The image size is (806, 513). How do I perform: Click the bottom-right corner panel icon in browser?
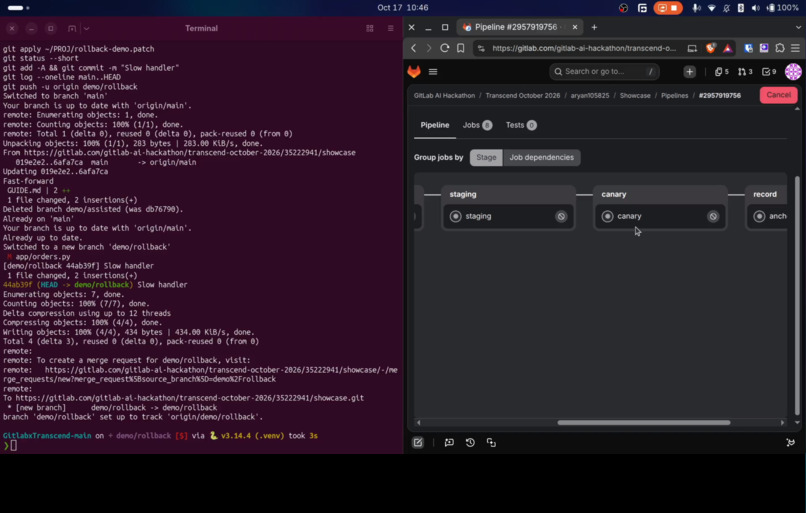coord(791,442)
